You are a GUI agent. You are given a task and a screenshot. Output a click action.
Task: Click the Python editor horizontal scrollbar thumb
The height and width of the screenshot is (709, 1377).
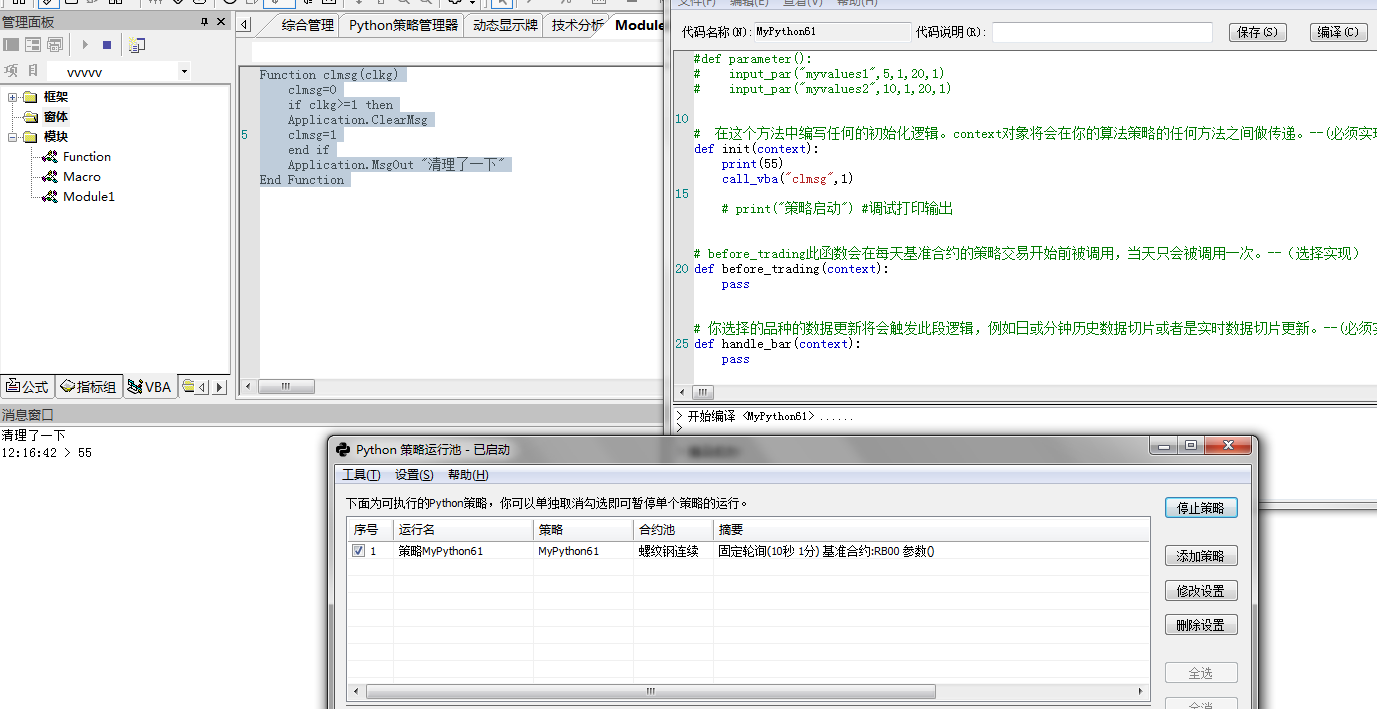pos(704,392)
